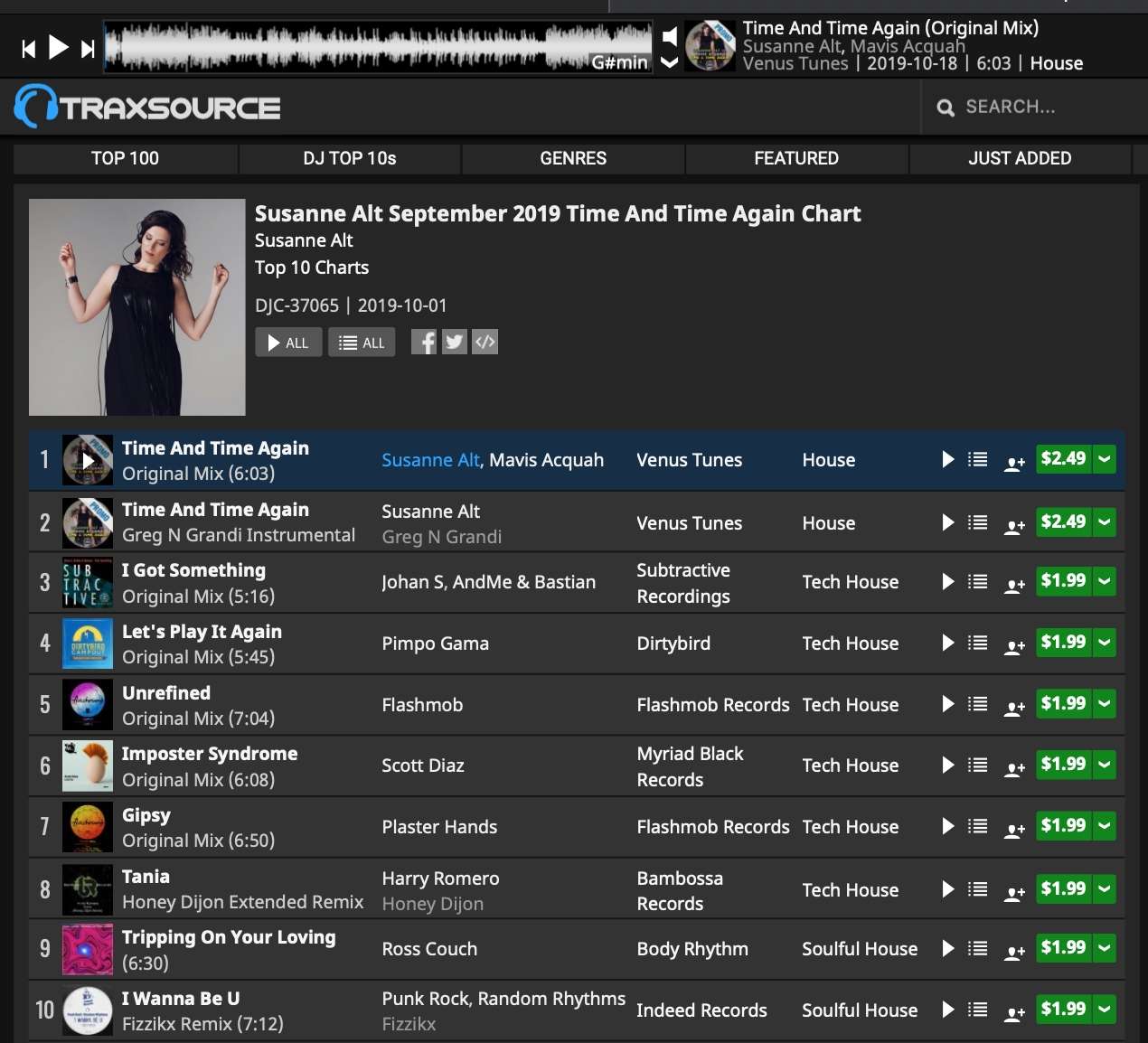Open the Scott Diaz artist link
Screen dimensions: 1148x1043
(423, 766)
